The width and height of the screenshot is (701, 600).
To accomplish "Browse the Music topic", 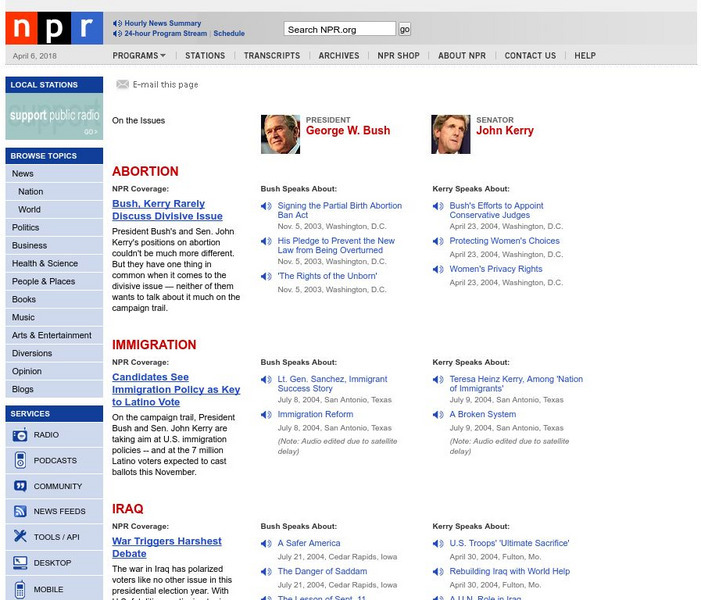I will (x=54, y=317).
